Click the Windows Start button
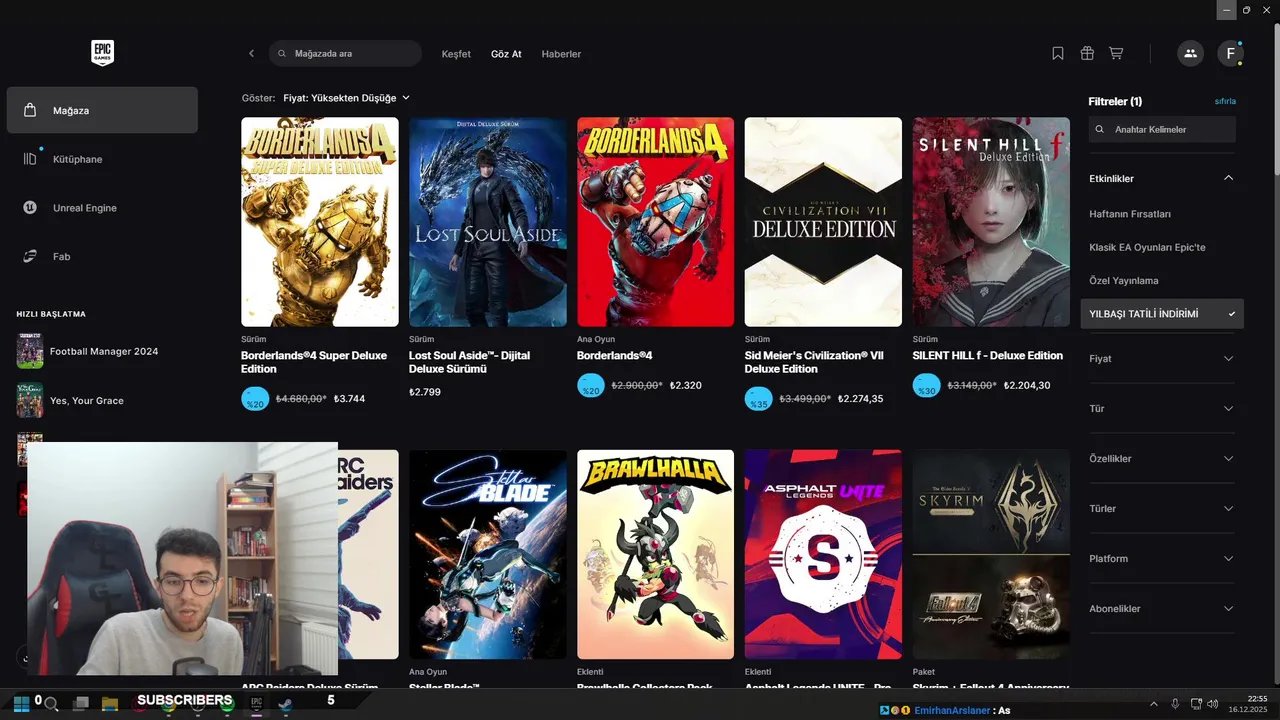 (x=20, y=703)
